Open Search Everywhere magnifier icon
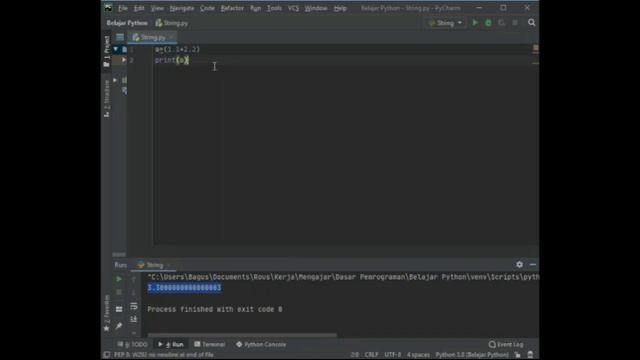This screenshot has width=640, height=360. click(531, 23)
